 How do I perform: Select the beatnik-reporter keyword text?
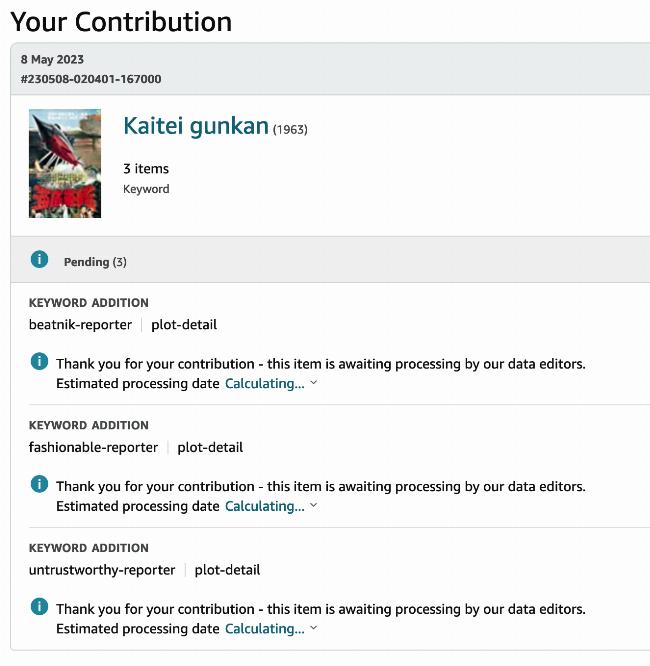80,325
